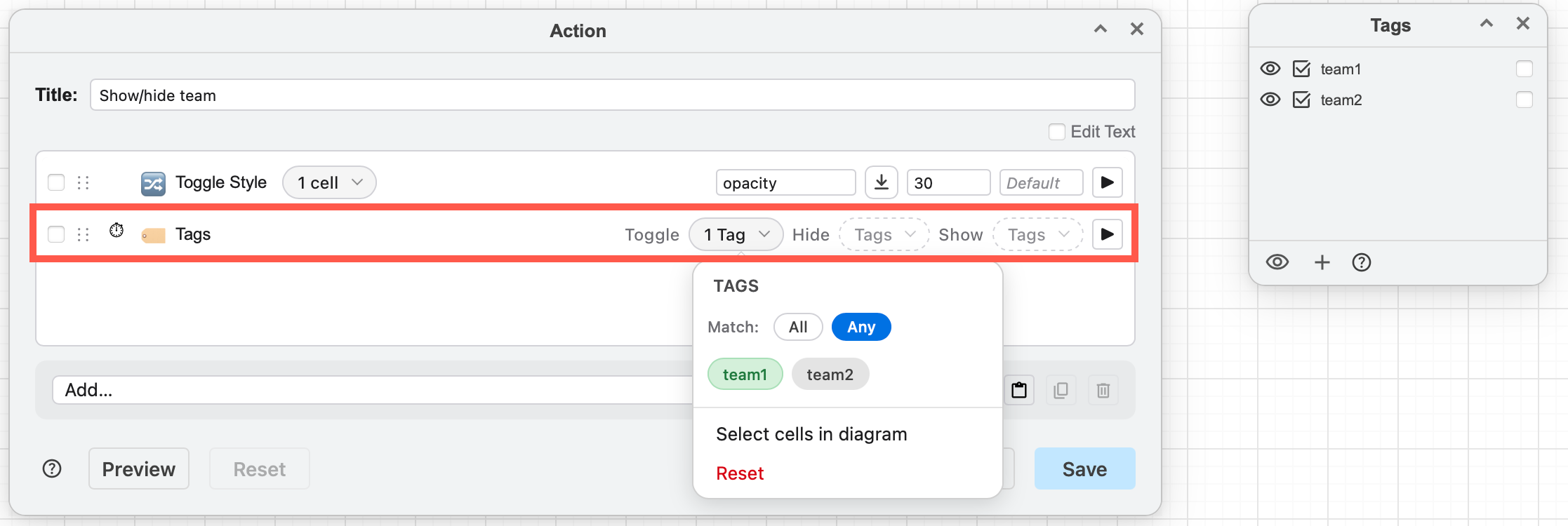
Task: Toggle visibility of team2 tag
Action: tap(1270, 100)
